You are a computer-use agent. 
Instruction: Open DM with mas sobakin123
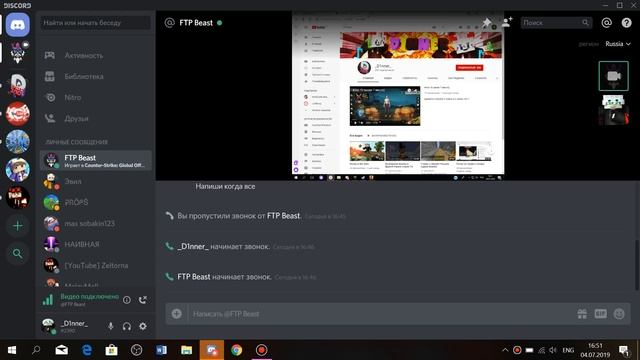[96, 223]
